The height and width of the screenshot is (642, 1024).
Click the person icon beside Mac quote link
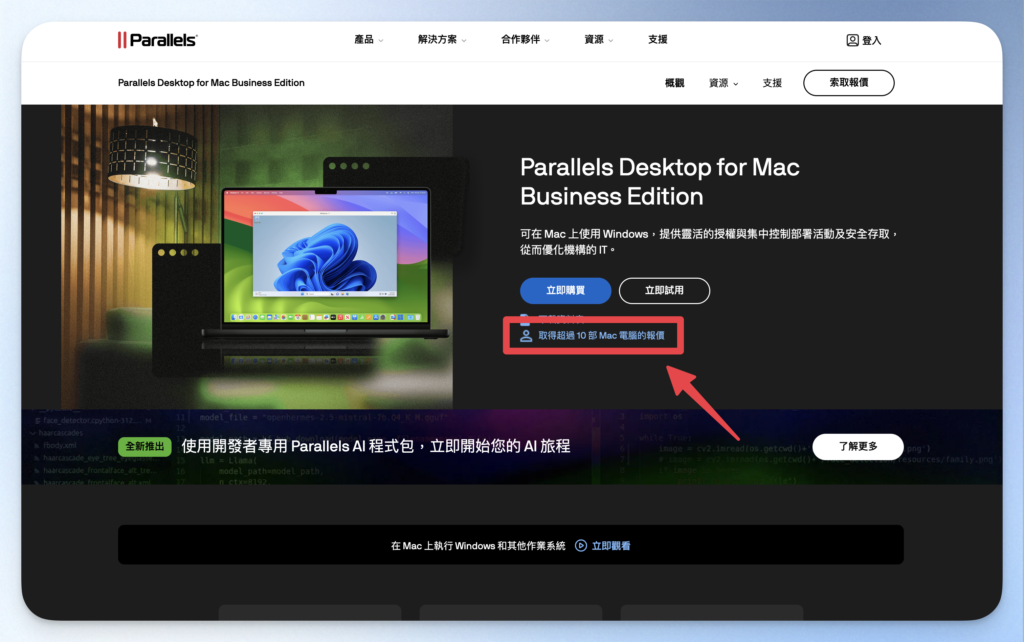point(526,336)
